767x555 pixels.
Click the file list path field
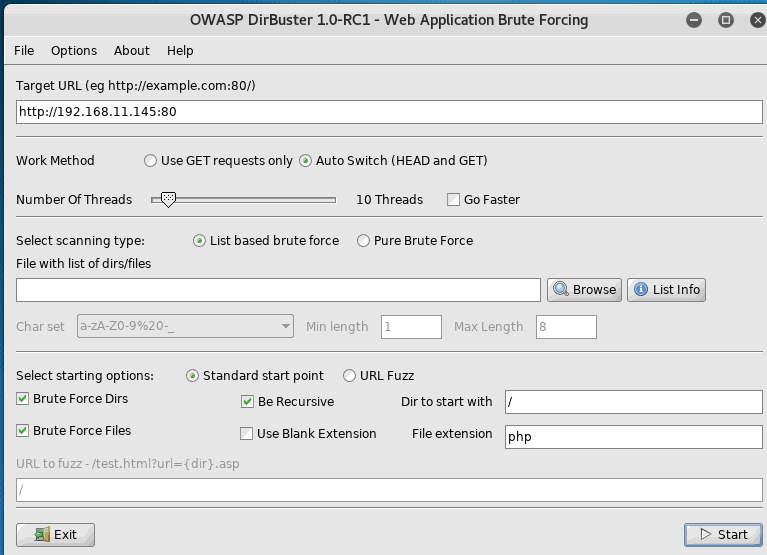click(278, 290)
